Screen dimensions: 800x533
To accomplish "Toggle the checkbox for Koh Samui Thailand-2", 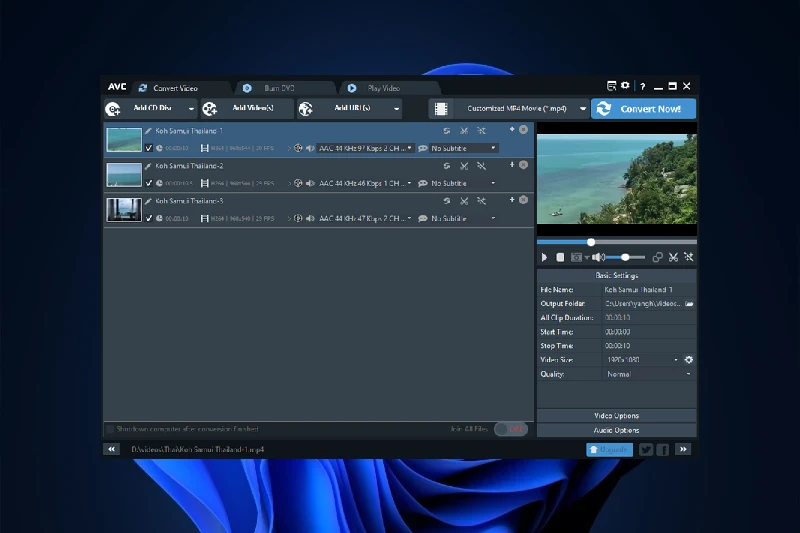I will [x=148, y=183].
